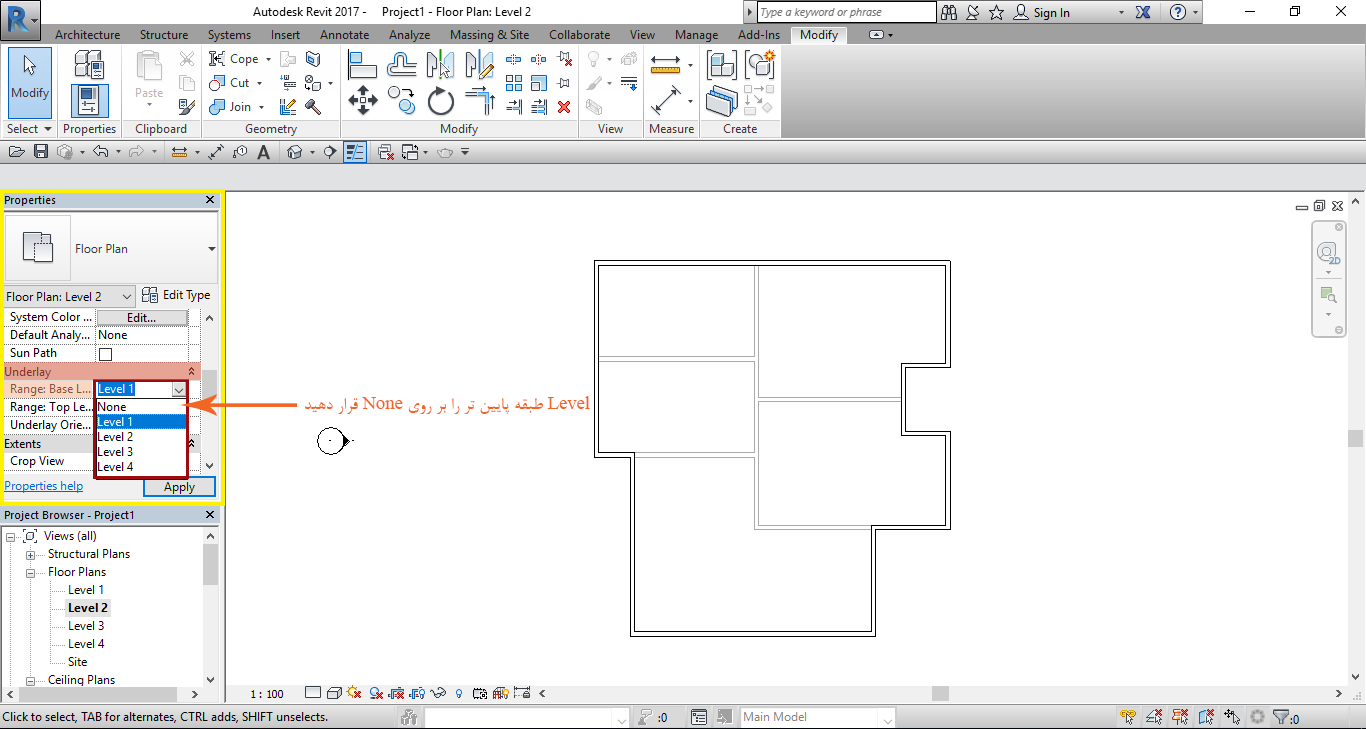Screen dimensions: 1366x729
Task: Select Trim/Extend to Corner tool
Action: tap(480, 101)
